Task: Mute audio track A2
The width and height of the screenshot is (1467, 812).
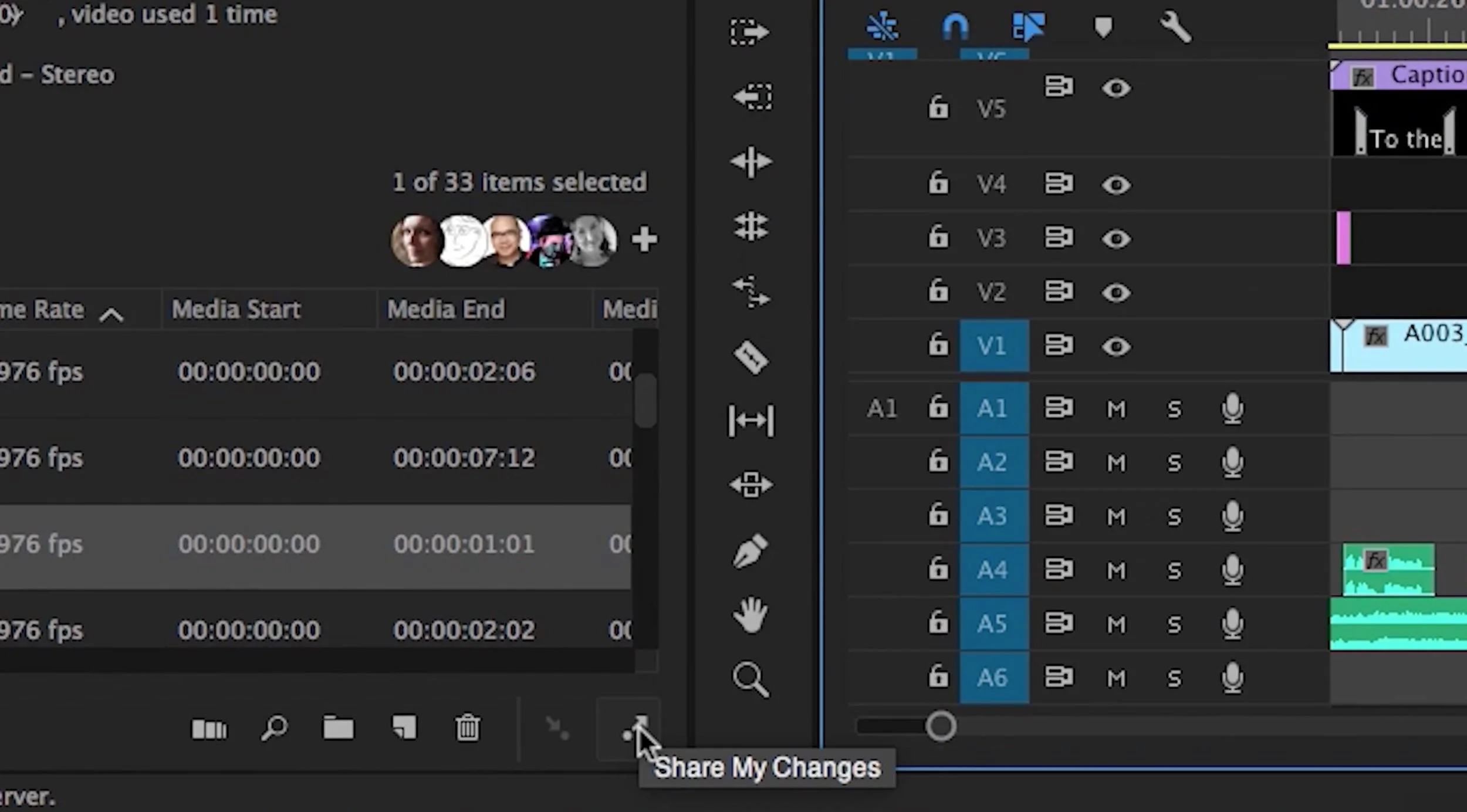Action: 1116,463
